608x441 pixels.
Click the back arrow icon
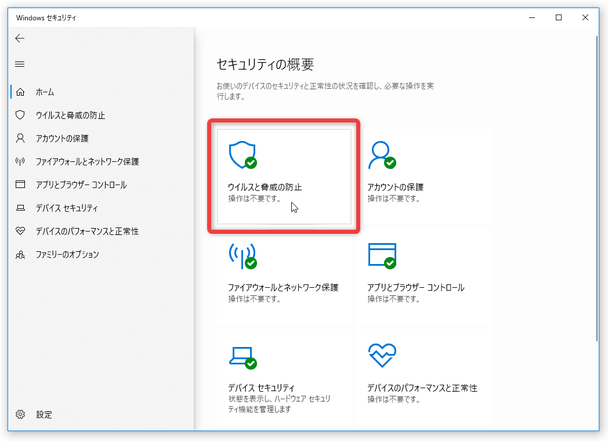pos(20,38)
